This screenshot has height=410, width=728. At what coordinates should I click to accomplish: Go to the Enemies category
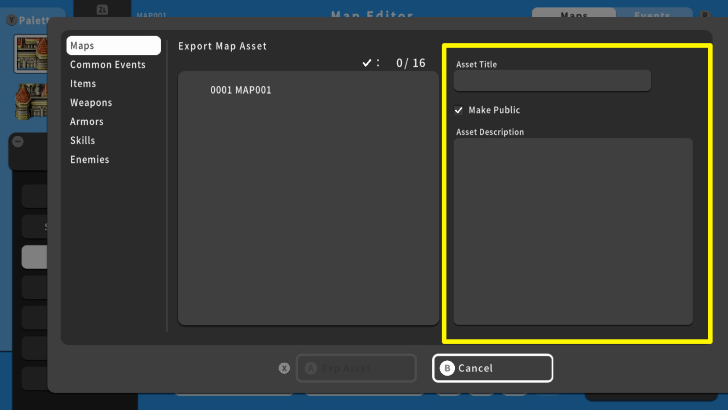point(89,160)
